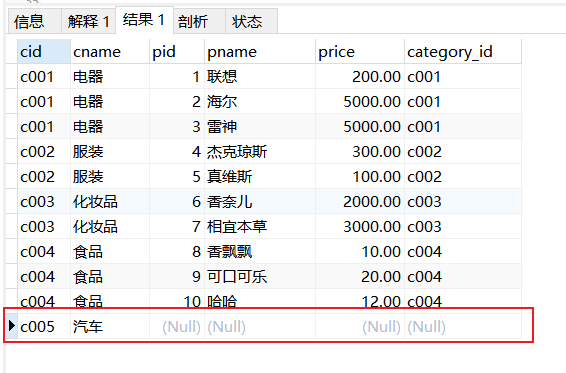Click the cname cell in 香奈儿 row
This screenshot has width=566, height=373.
(110, 201)
